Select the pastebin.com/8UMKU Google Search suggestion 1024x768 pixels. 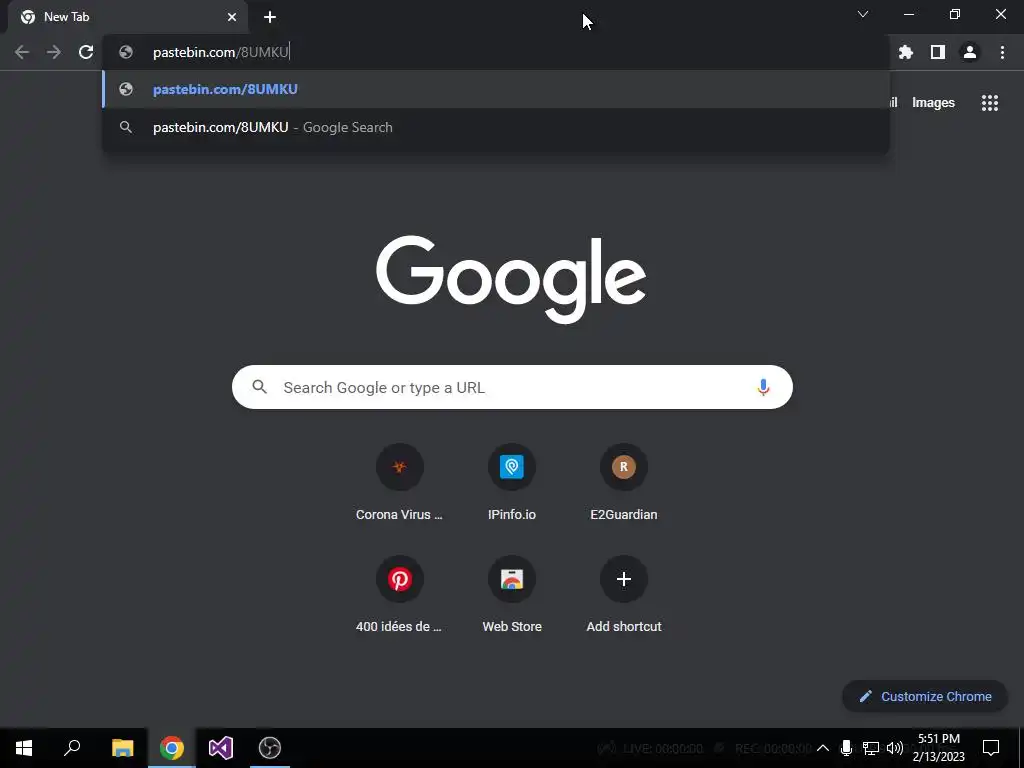click(496, 127)
